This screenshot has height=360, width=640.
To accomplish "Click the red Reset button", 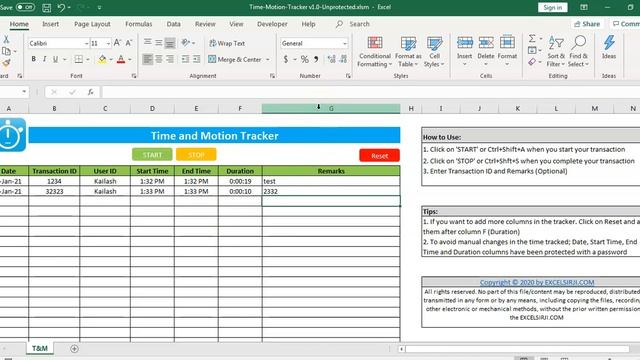I will tap(380, 156).
